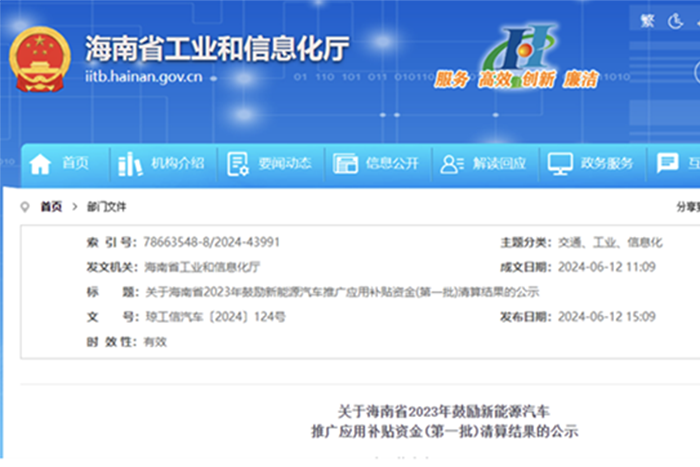700x467 pixels.
Task: Switch to traditional Chinese with 繁 icon
Action: pyautogui.click(x=647, y=21)
